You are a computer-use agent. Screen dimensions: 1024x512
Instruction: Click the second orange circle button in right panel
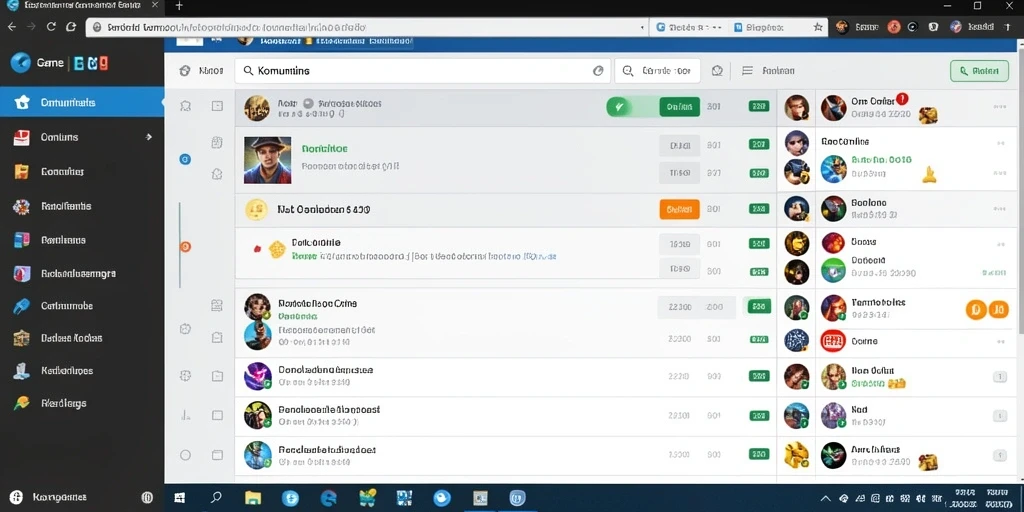[999, 310]
